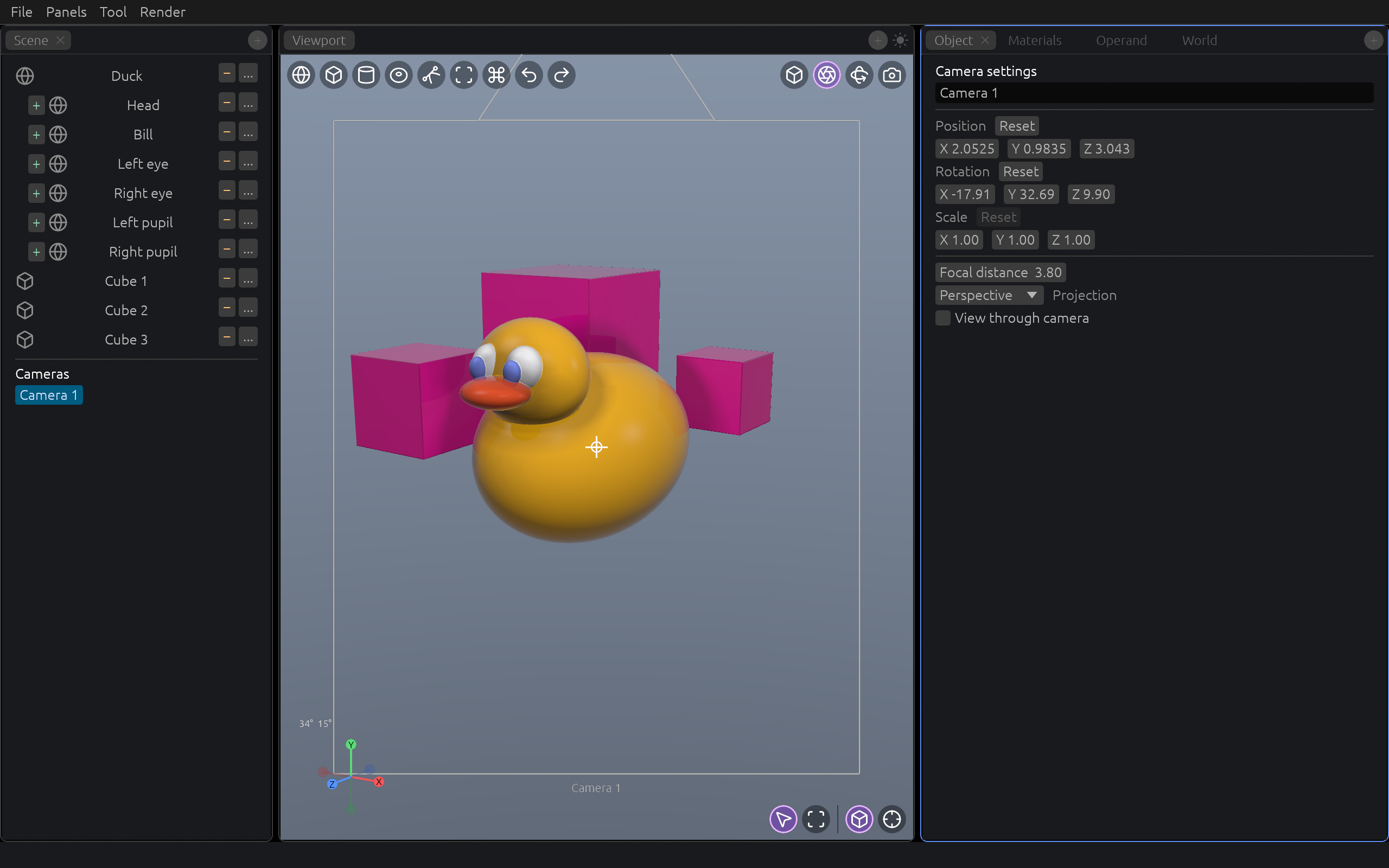Screen dimensions: 1389x868
Task: Click the frame selection icon in top toolbar
Action: (x=464, y=75)
